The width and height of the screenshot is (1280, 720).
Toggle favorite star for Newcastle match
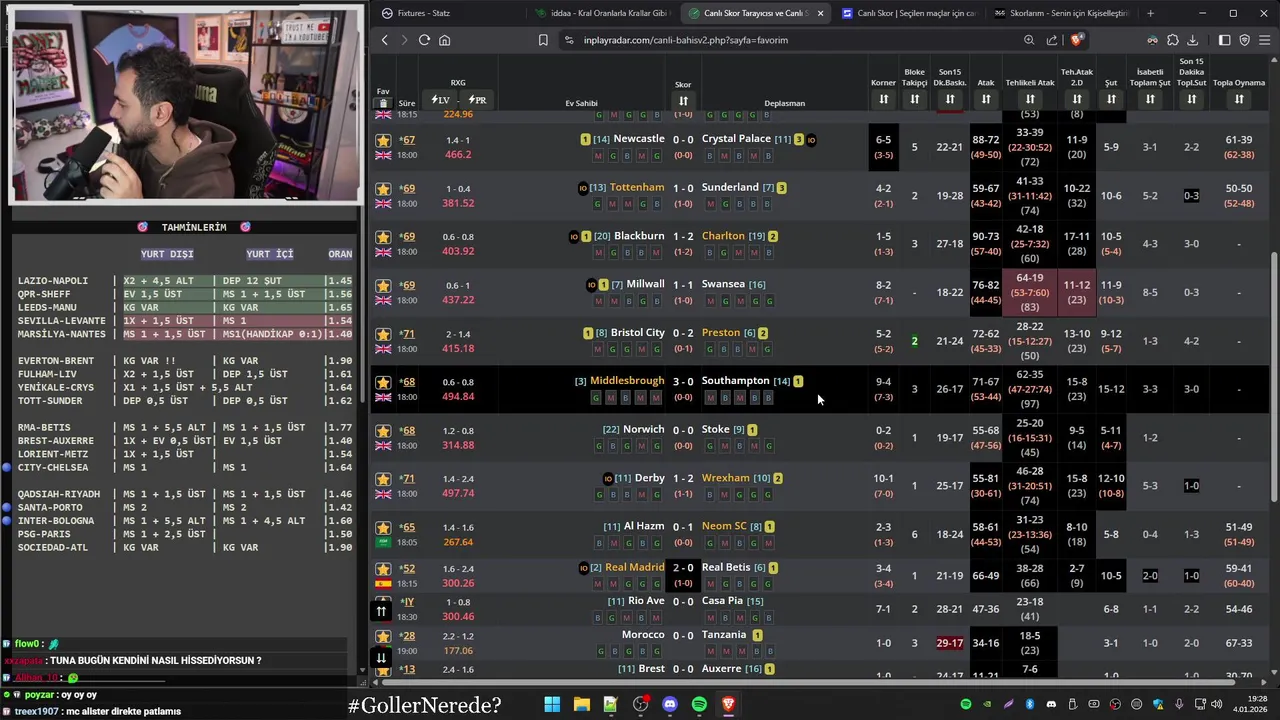click(383, 141)
